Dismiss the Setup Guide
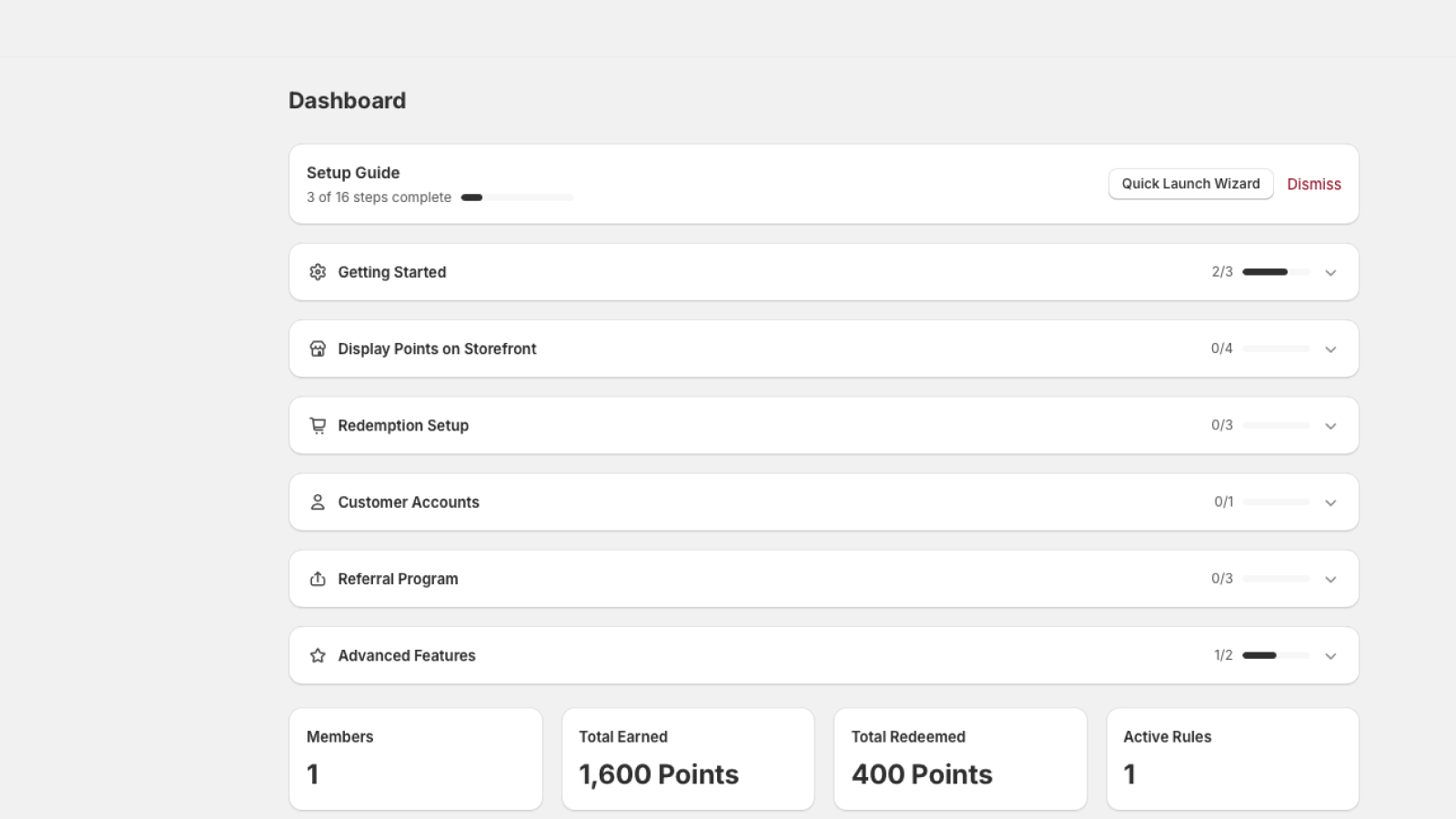1456x819 pixels. click(x=1314, y=184)
